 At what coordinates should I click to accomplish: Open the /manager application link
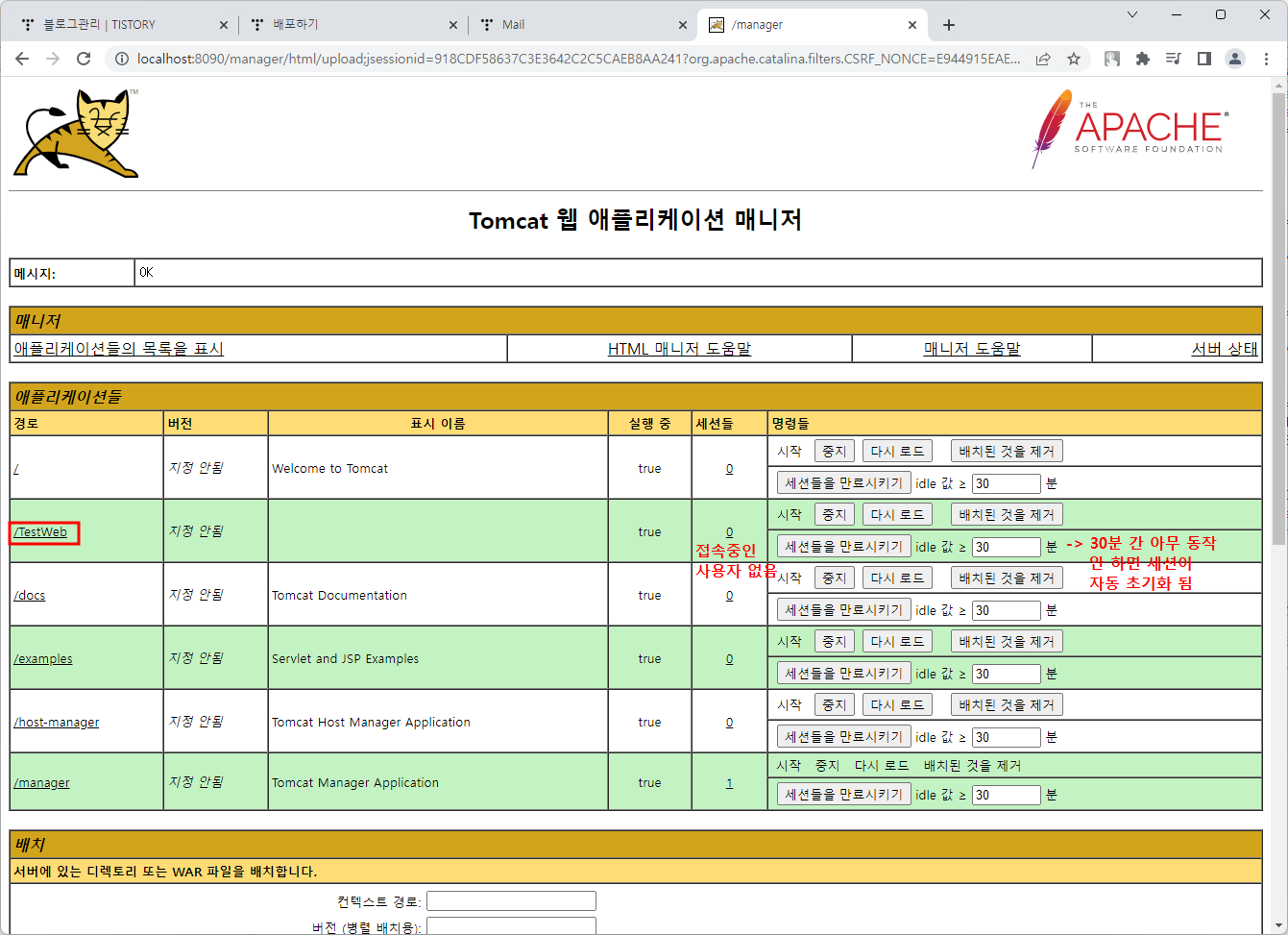pyautogui.click(x=42, y=783)
